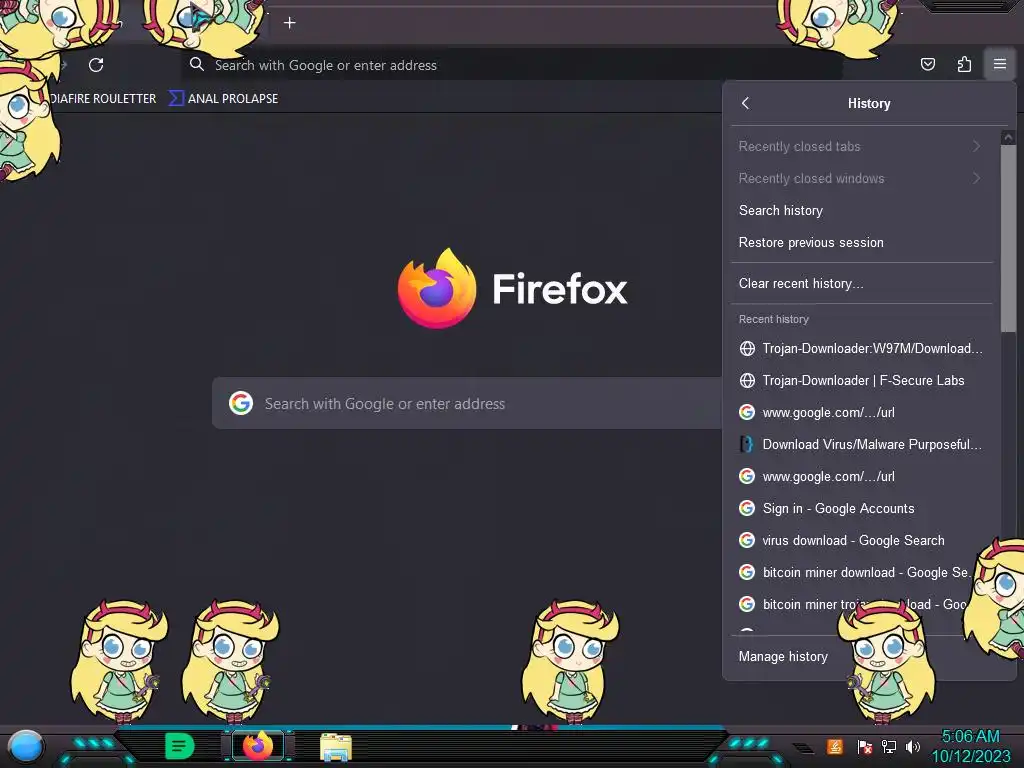Save the page to Pocket
The width and height of the screenshot is (1024, 768).
pos(928,64)
